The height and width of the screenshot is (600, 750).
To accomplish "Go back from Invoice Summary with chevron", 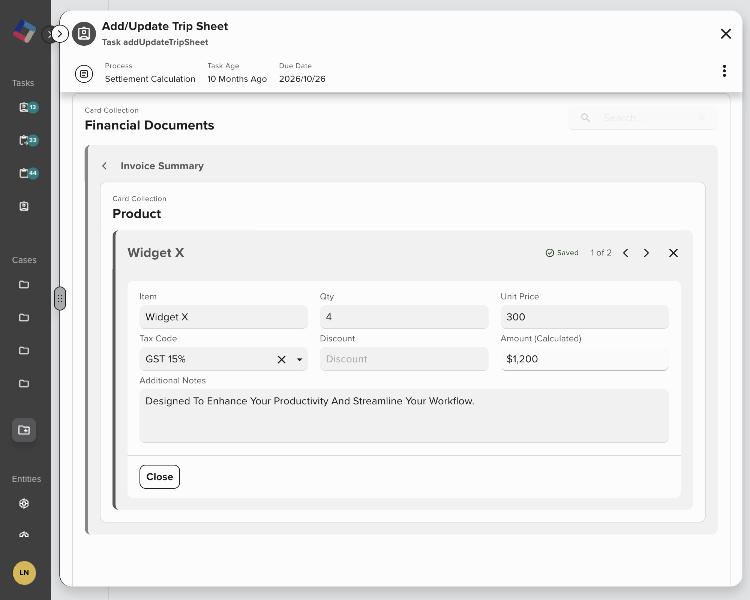I will [x=104, y=166].
